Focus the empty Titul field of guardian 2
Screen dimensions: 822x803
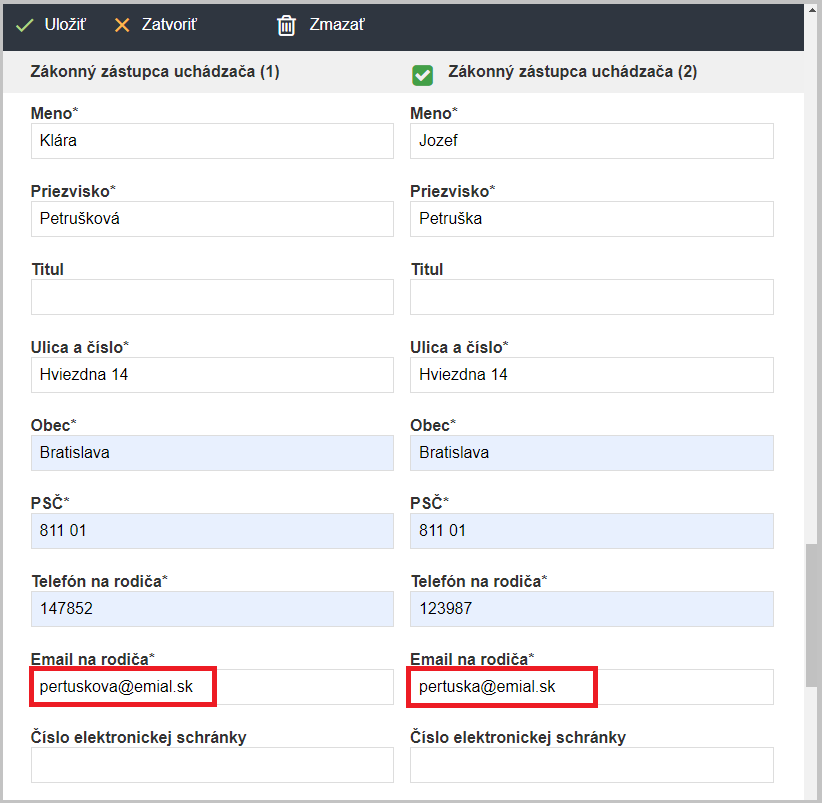pyautogui.click(x=591, y=297)
